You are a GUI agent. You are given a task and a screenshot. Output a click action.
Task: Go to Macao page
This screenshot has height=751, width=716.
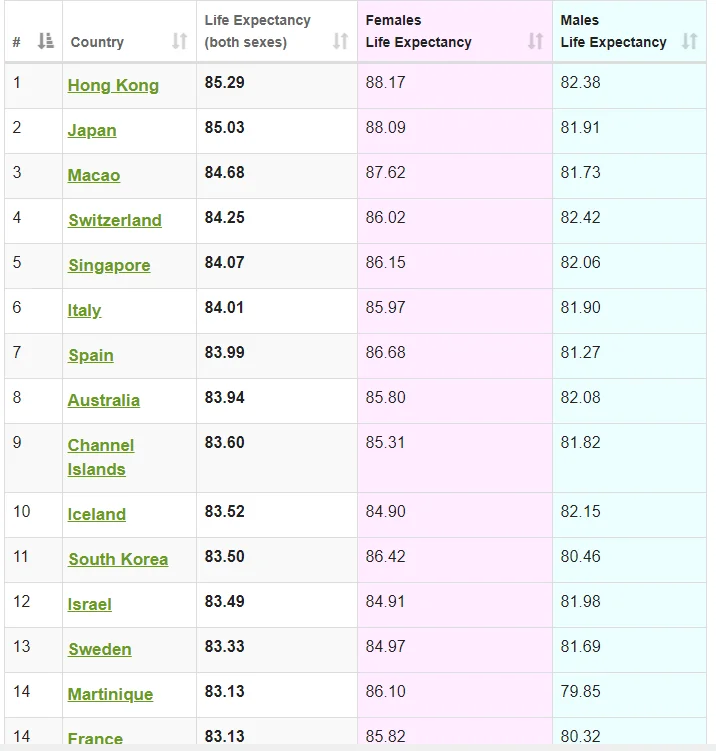[x=94, y=175]
